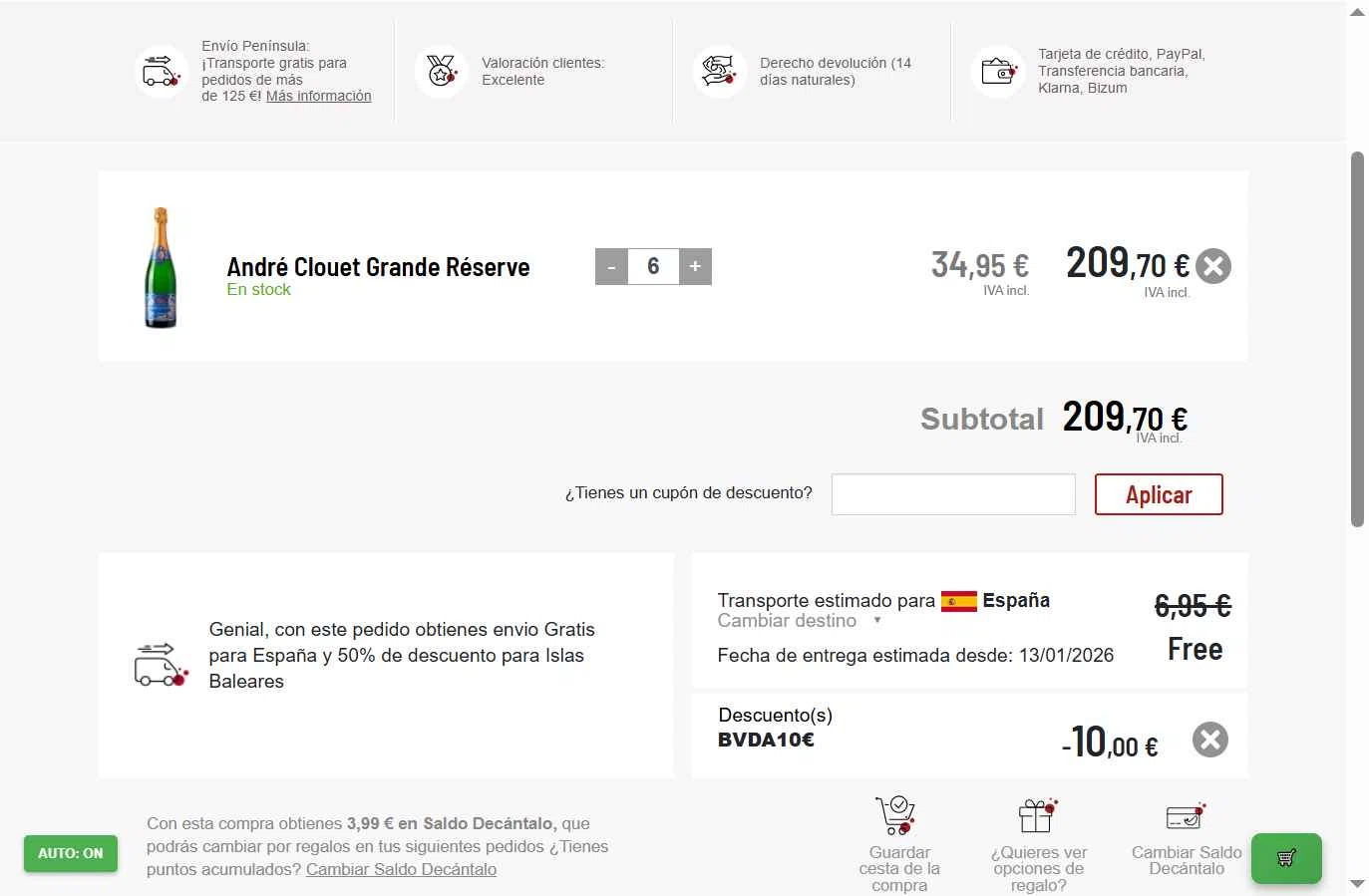The width and height of the screenshot is (1369, 896).
Task: Click the Spain flag icon
Action: click(959, 601)
